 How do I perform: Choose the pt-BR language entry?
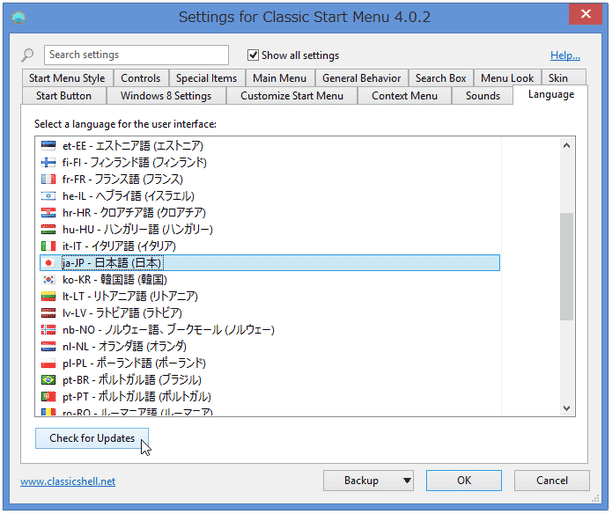click(x=270, y=380)
